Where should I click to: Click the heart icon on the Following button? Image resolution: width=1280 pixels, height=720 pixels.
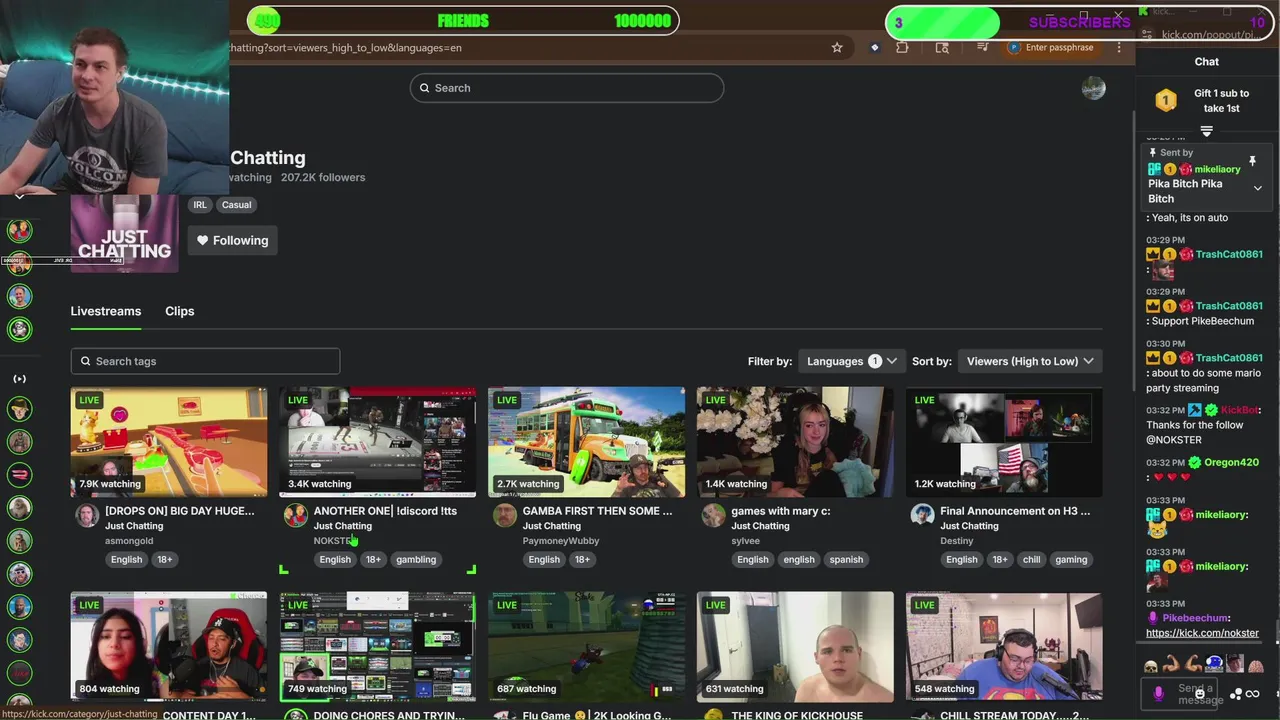pos(202,240)
